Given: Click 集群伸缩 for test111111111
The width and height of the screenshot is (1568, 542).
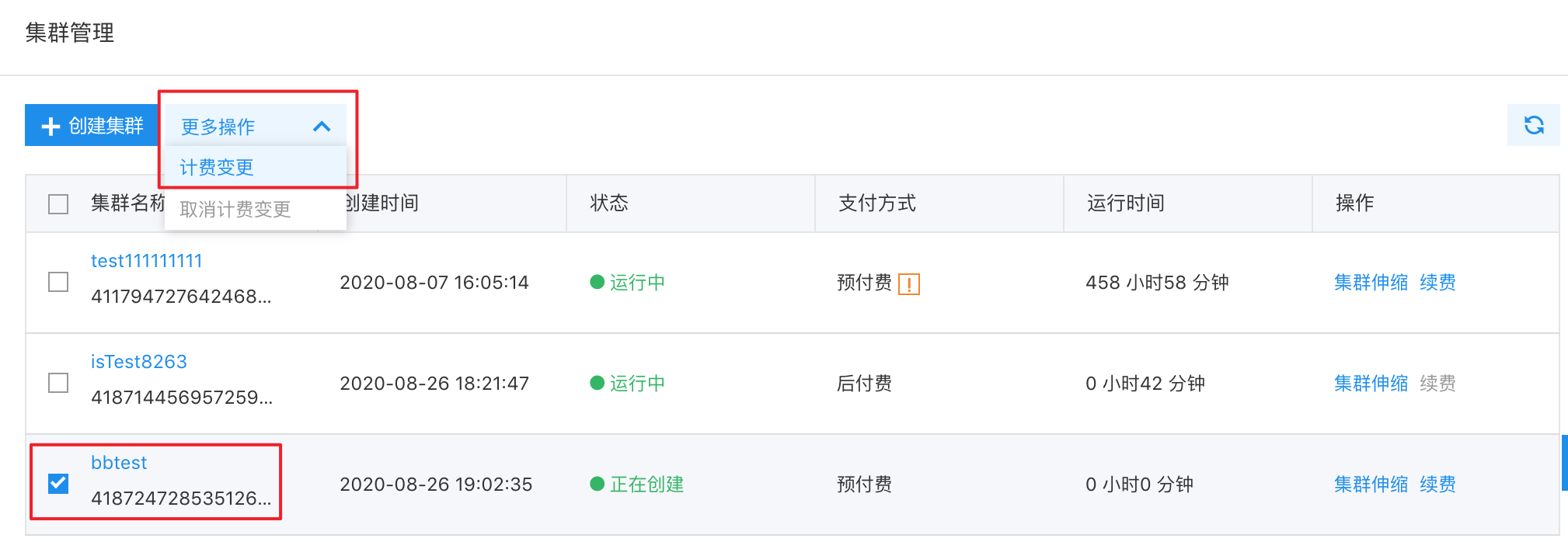Looking at the screenshot, I should 1371,283.
